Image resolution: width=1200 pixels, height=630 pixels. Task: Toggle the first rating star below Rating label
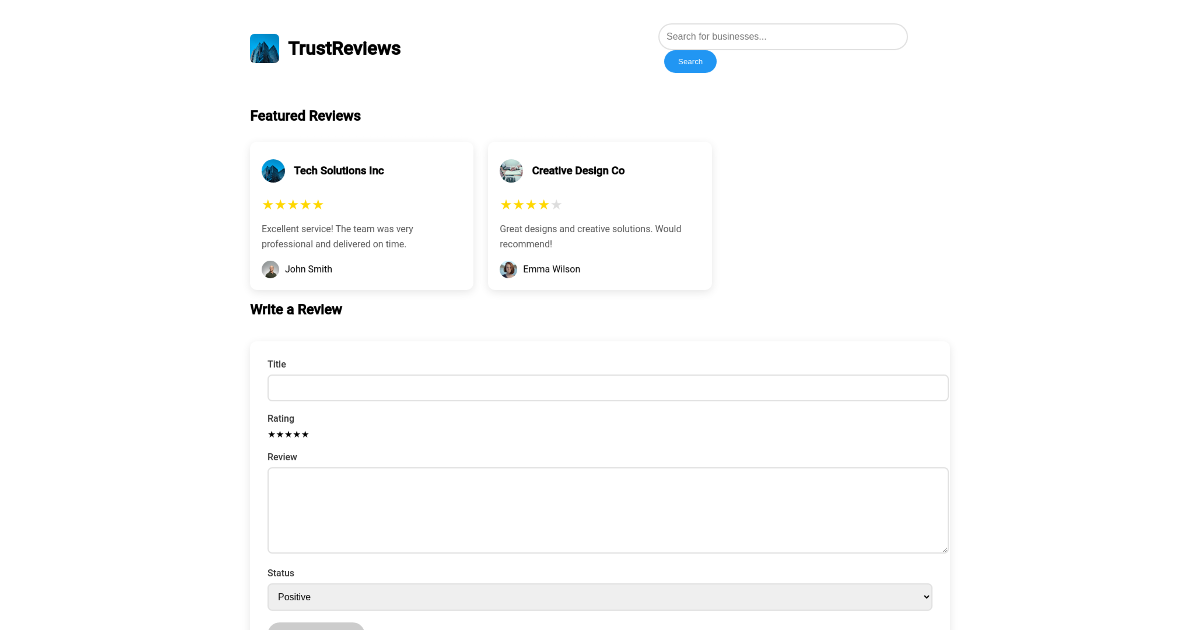click(x=271, y=435)
